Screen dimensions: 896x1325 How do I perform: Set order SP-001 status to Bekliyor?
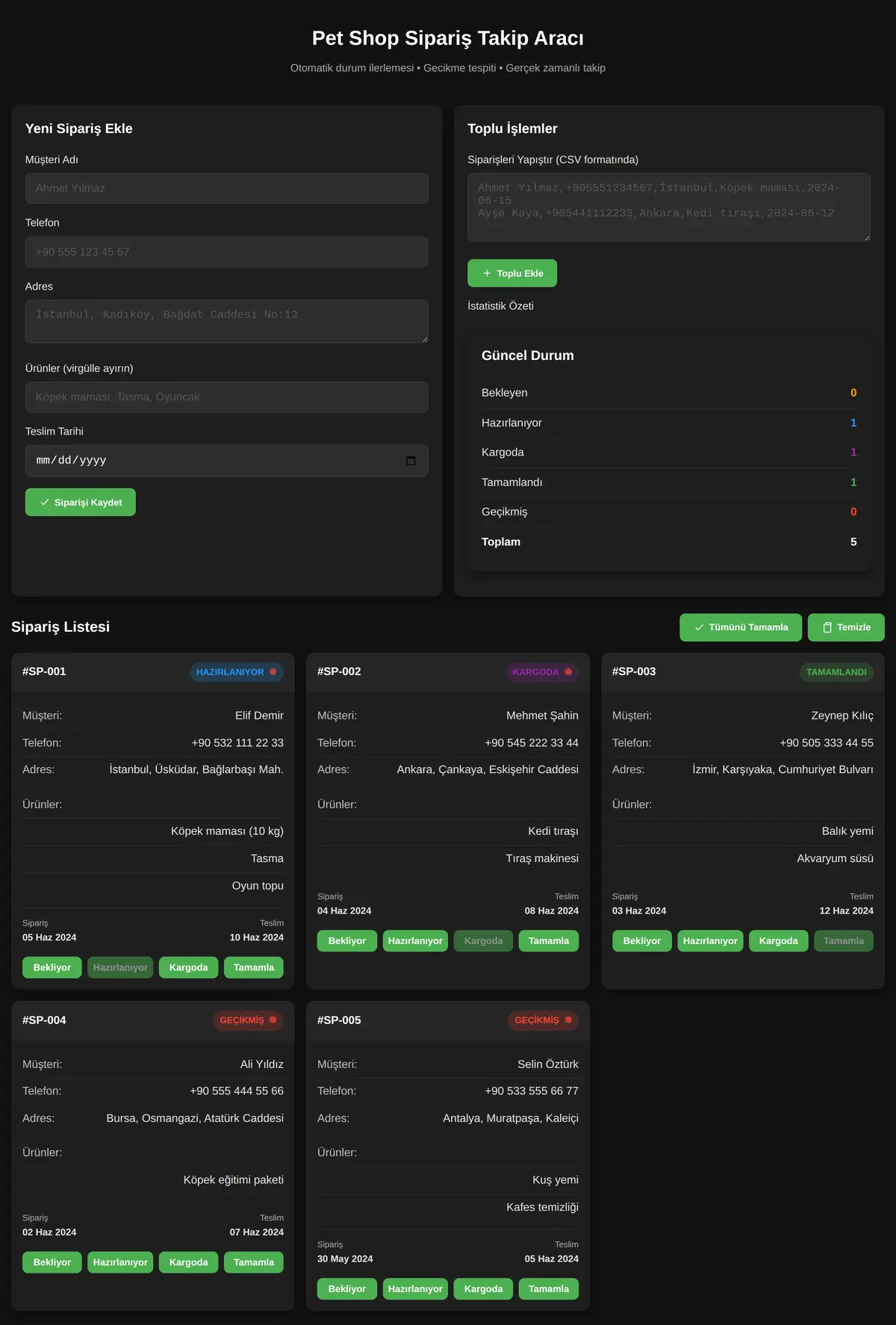click(x=52, y=967)
